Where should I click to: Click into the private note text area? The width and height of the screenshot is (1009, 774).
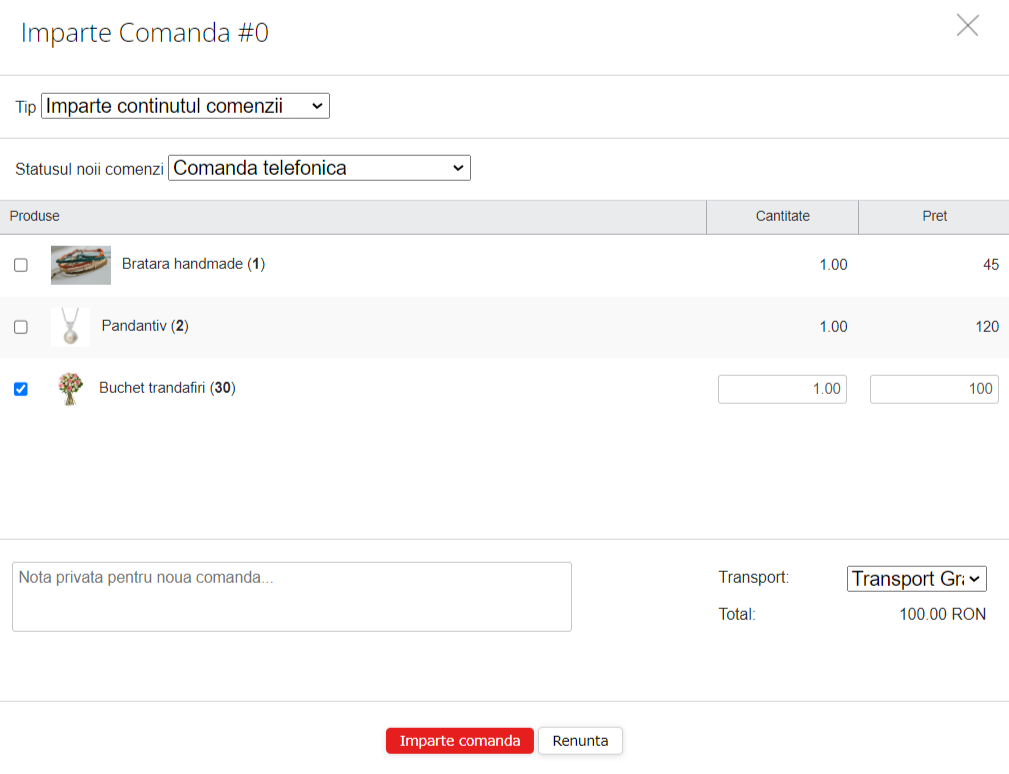[x=291, y=596]
